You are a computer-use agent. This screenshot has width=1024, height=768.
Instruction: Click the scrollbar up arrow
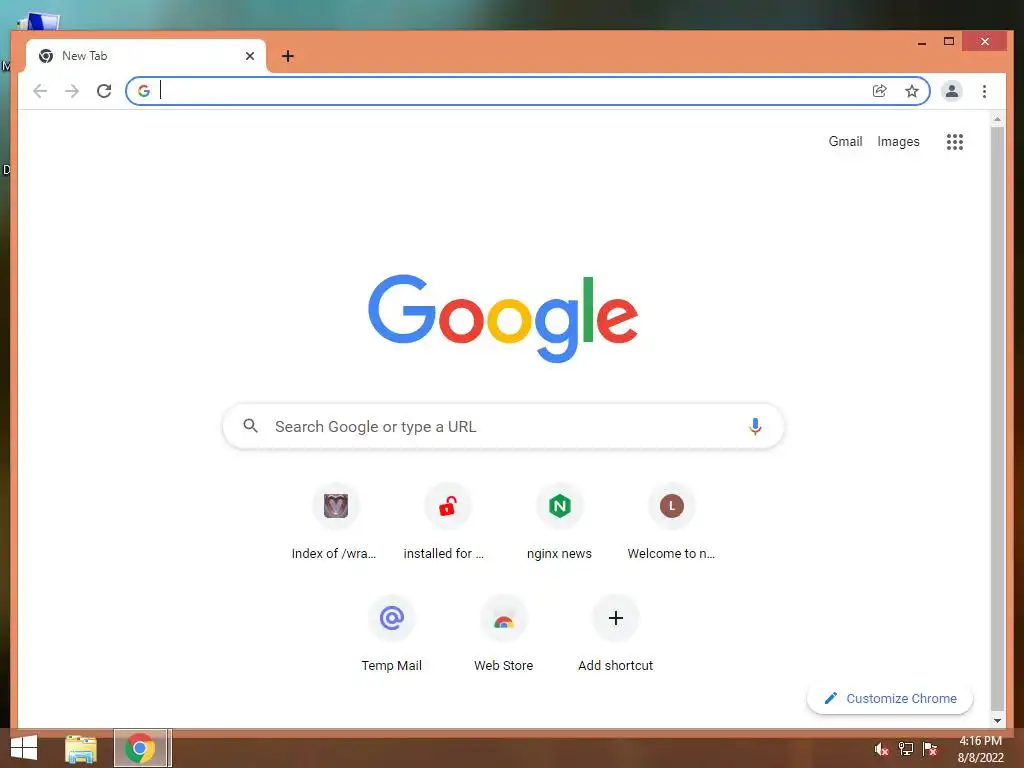pyautogui.click(x=997, y=120)
